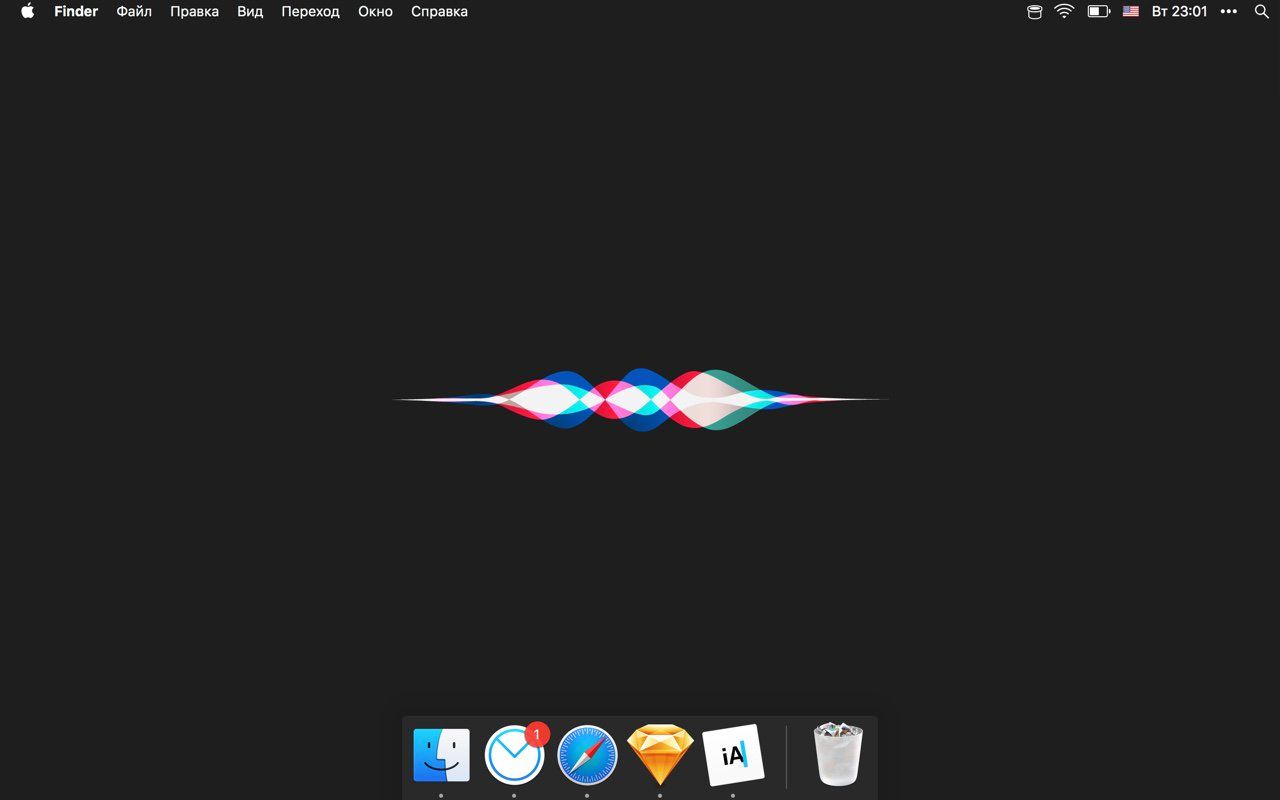
Task: Open Spotlight search magnifier
Action: [x=1261, y=12]
